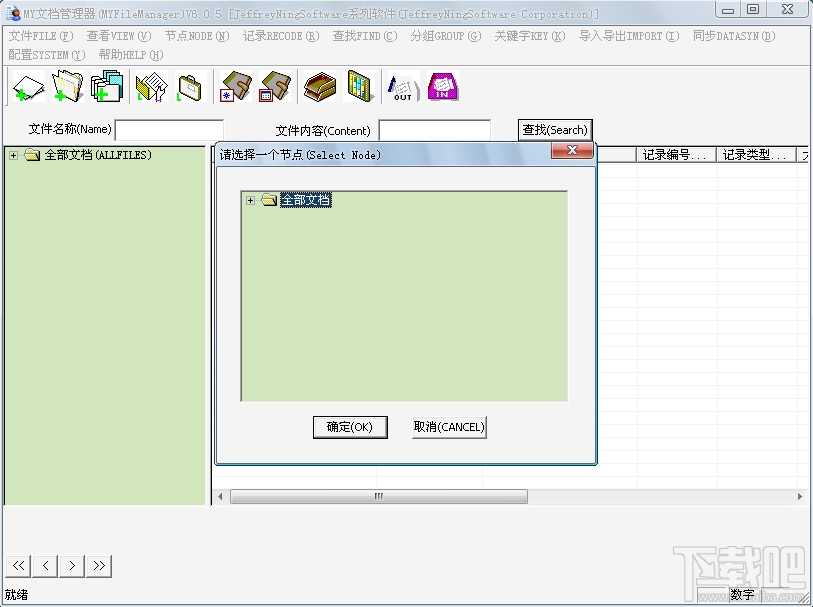Screen dimensions: 813x607
Task: Click the 文件名称(Name) input field
Action: point(170,129)
